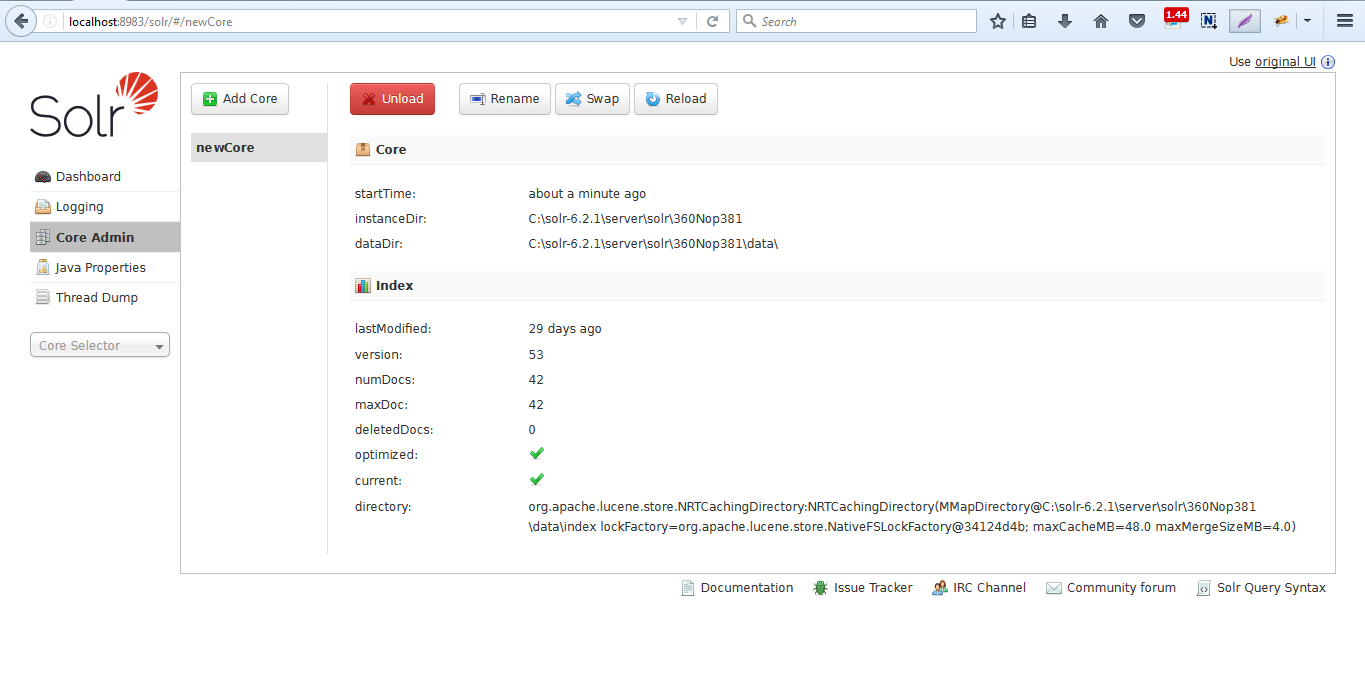Click the startTime value about a minute ago
The width and height of the screenshot is (1365, 698).
click(x=587, y=193)
